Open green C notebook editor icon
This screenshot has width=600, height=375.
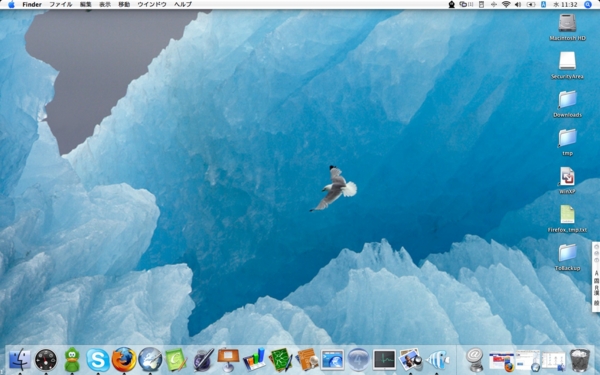click(176, 360)
